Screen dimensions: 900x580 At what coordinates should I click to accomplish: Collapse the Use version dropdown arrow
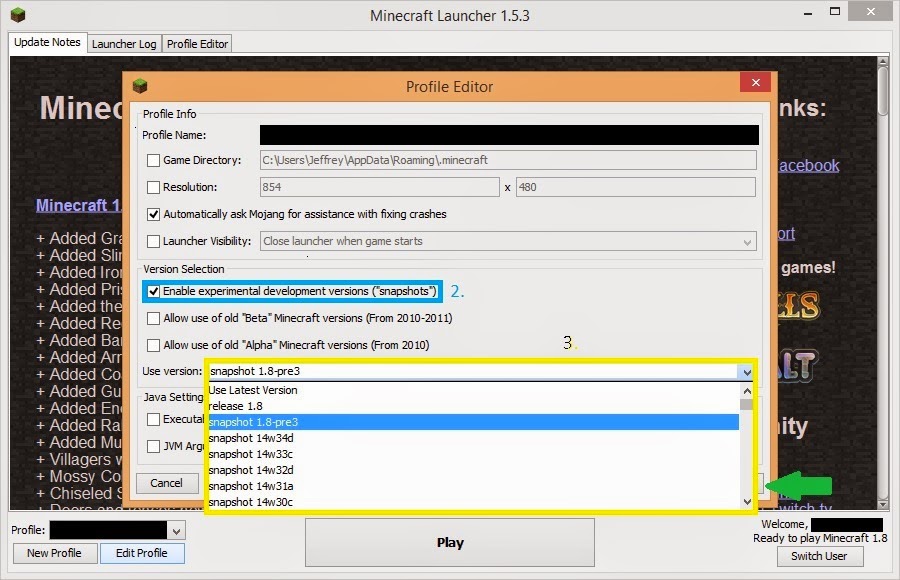coord(746,372)
